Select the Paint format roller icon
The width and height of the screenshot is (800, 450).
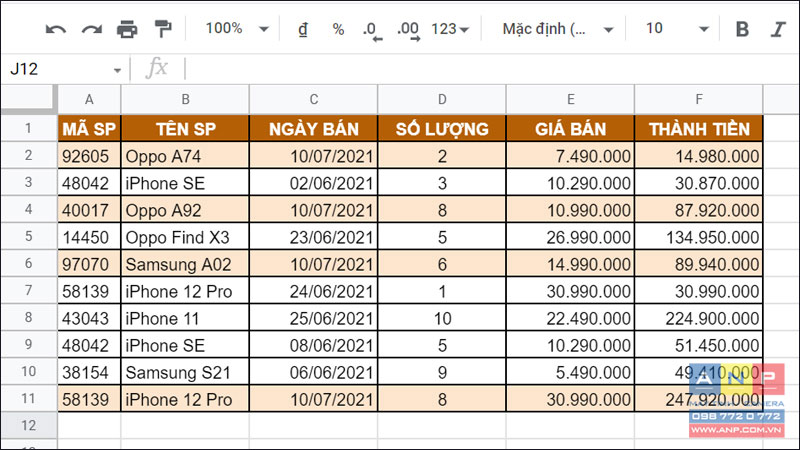[163, 29]
